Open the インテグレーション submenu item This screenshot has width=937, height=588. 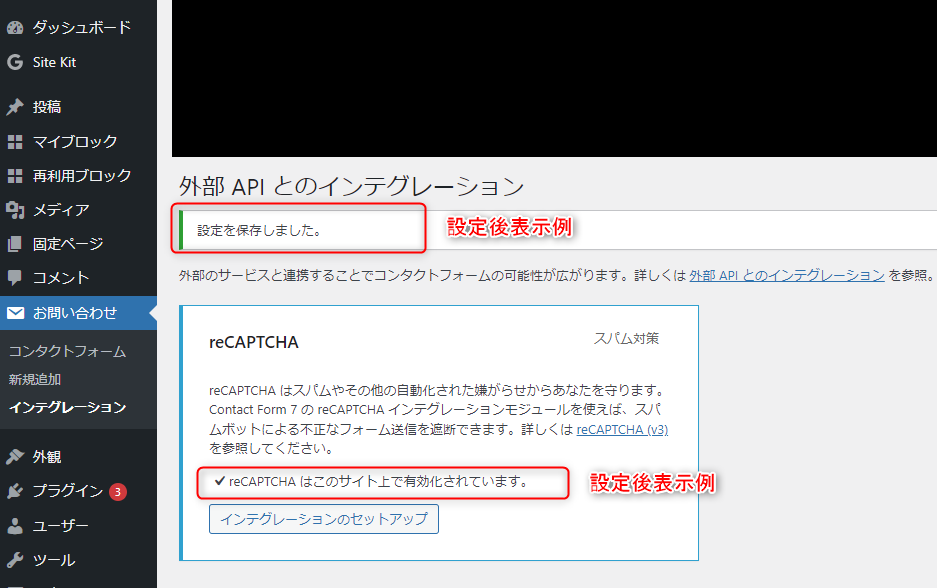pos(68,408)
